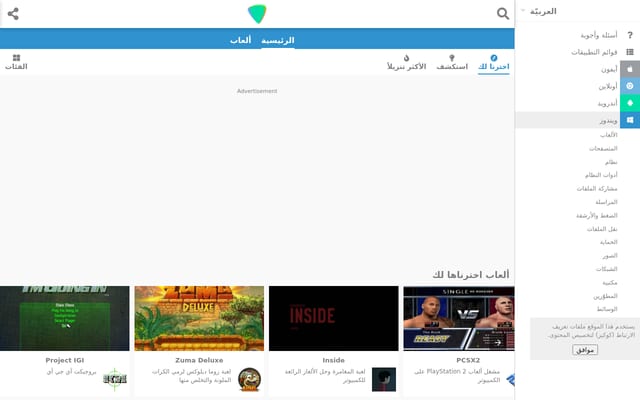Open the قوائم التطبيقات link

tap(594, 52)
